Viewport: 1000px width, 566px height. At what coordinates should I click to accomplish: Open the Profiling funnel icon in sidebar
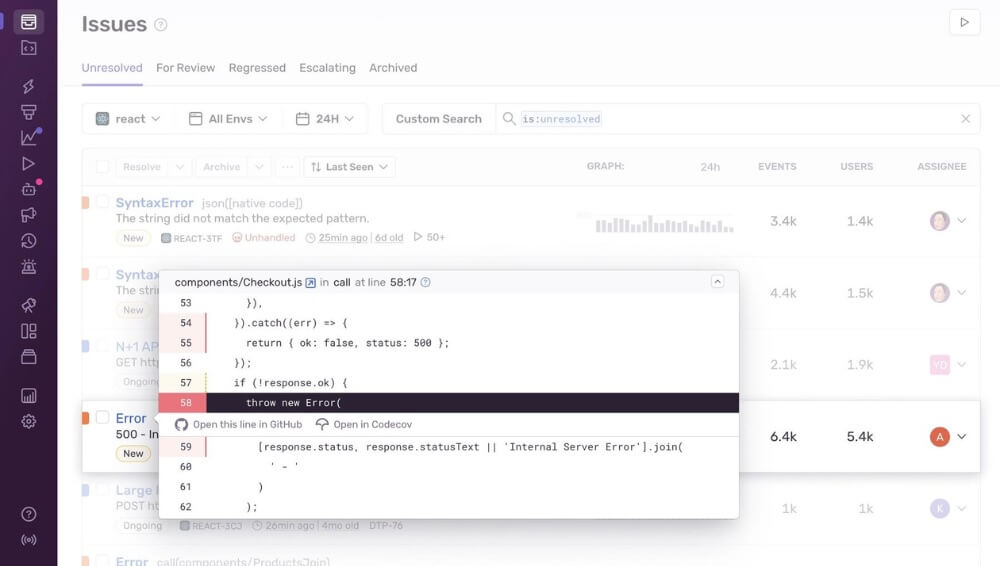(29, 112)
